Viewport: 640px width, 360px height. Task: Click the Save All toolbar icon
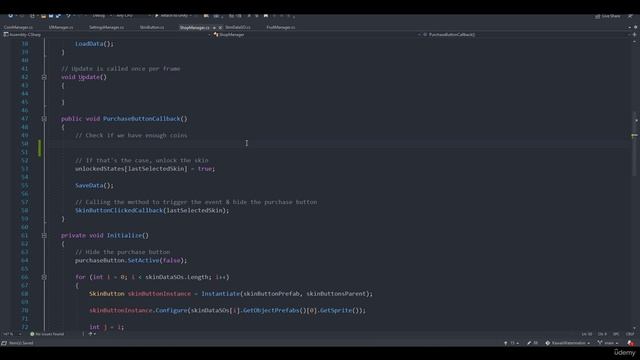pyautogui.click(x=58, y=16)
